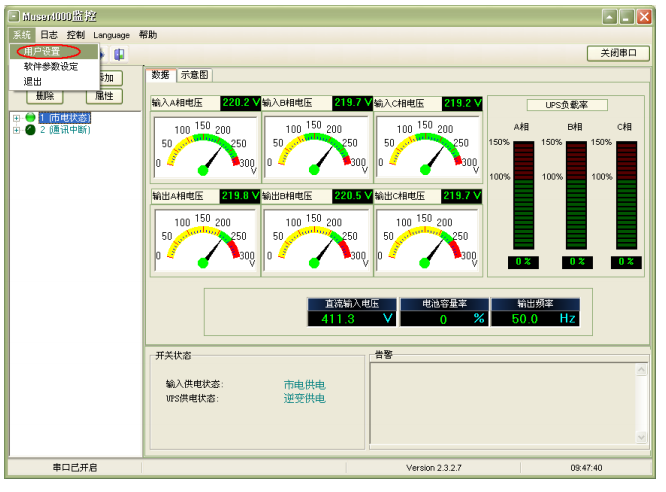Switch to the 示意图 tab
This screenshot has width=666, height=492.
(195, 75)
